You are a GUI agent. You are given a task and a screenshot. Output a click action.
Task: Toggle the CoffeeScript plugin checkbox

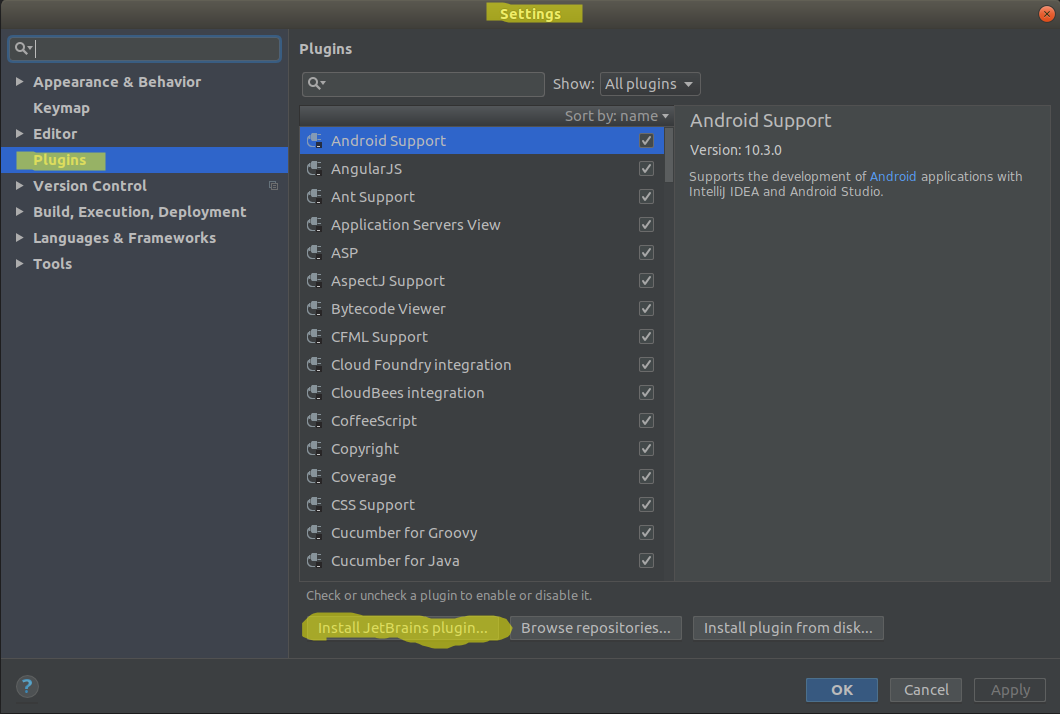[x=646, y=421]
